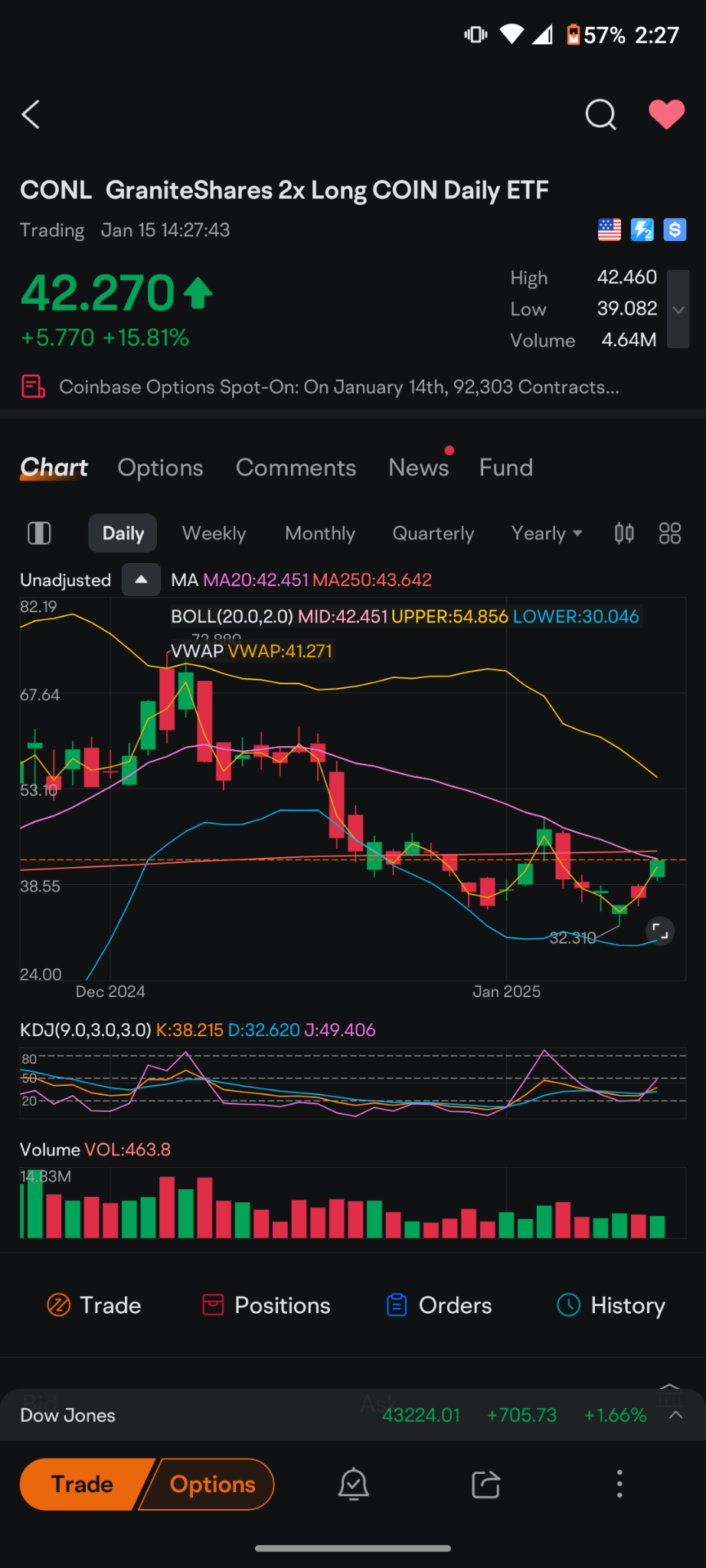Viewport: 706px width, 1568px height.
Task: Switch to the Chart tab
Action: pos(54,468)
